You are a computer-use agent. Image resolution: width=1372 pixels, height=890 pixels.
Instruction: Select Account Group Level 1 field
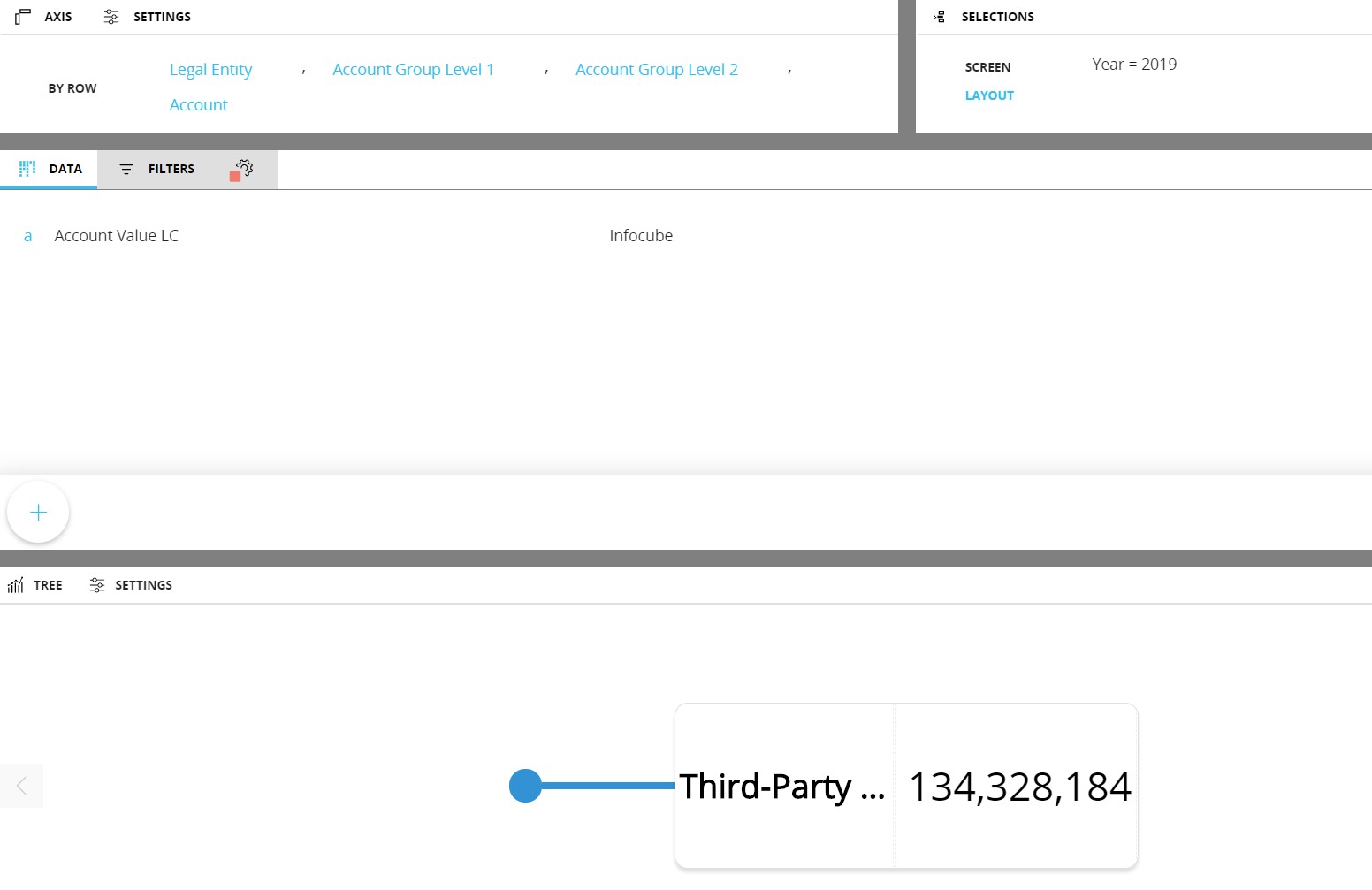coord(413,70)
